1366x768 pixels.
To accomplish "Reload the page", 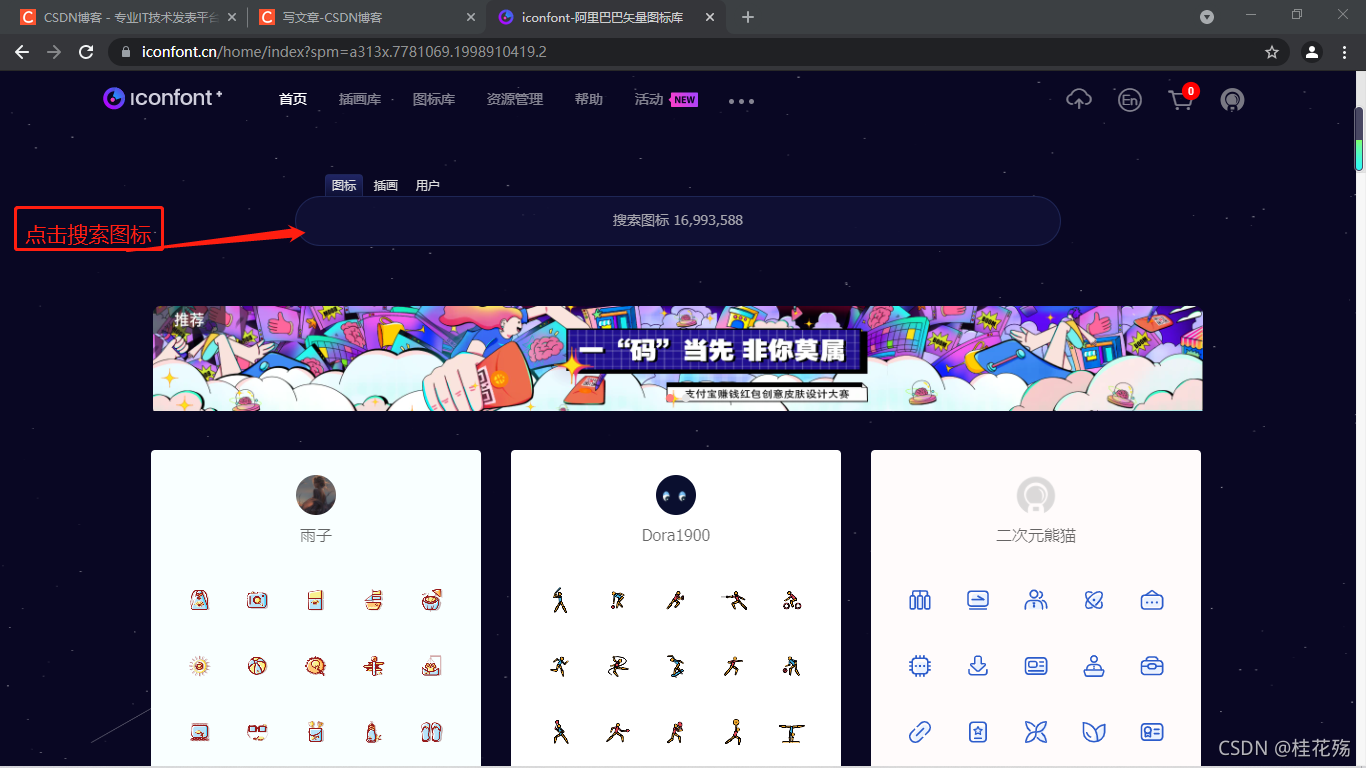I will pyautogui.click(x=86, y=52).
